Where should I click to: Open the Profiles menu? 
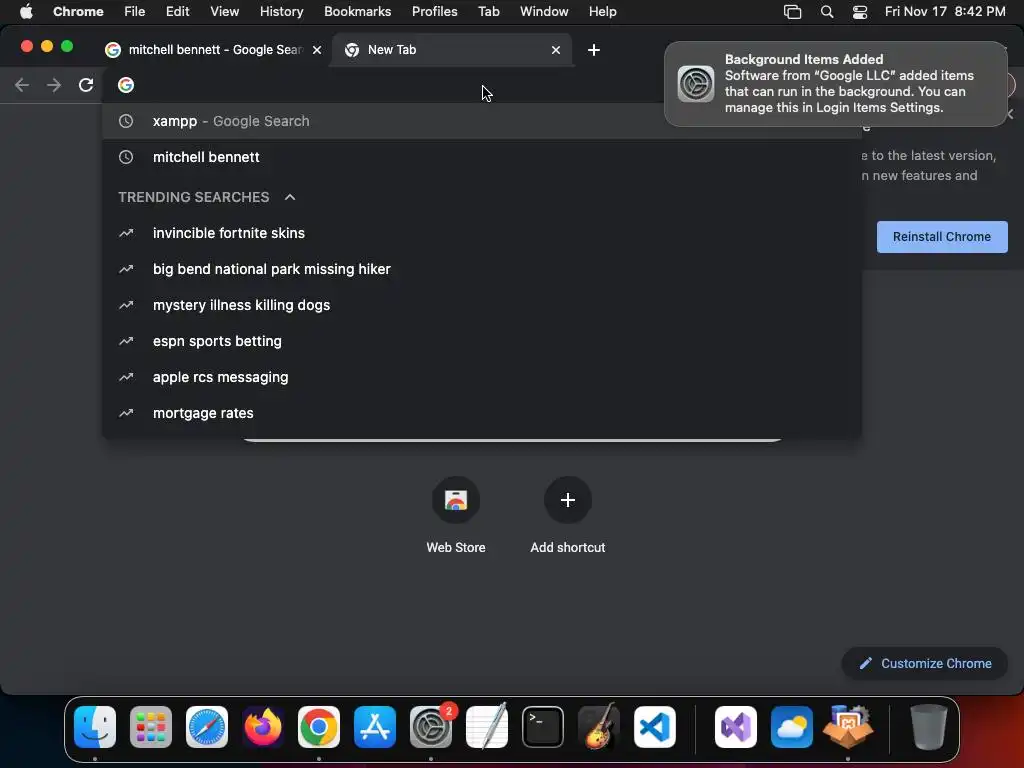click(434, 12)
